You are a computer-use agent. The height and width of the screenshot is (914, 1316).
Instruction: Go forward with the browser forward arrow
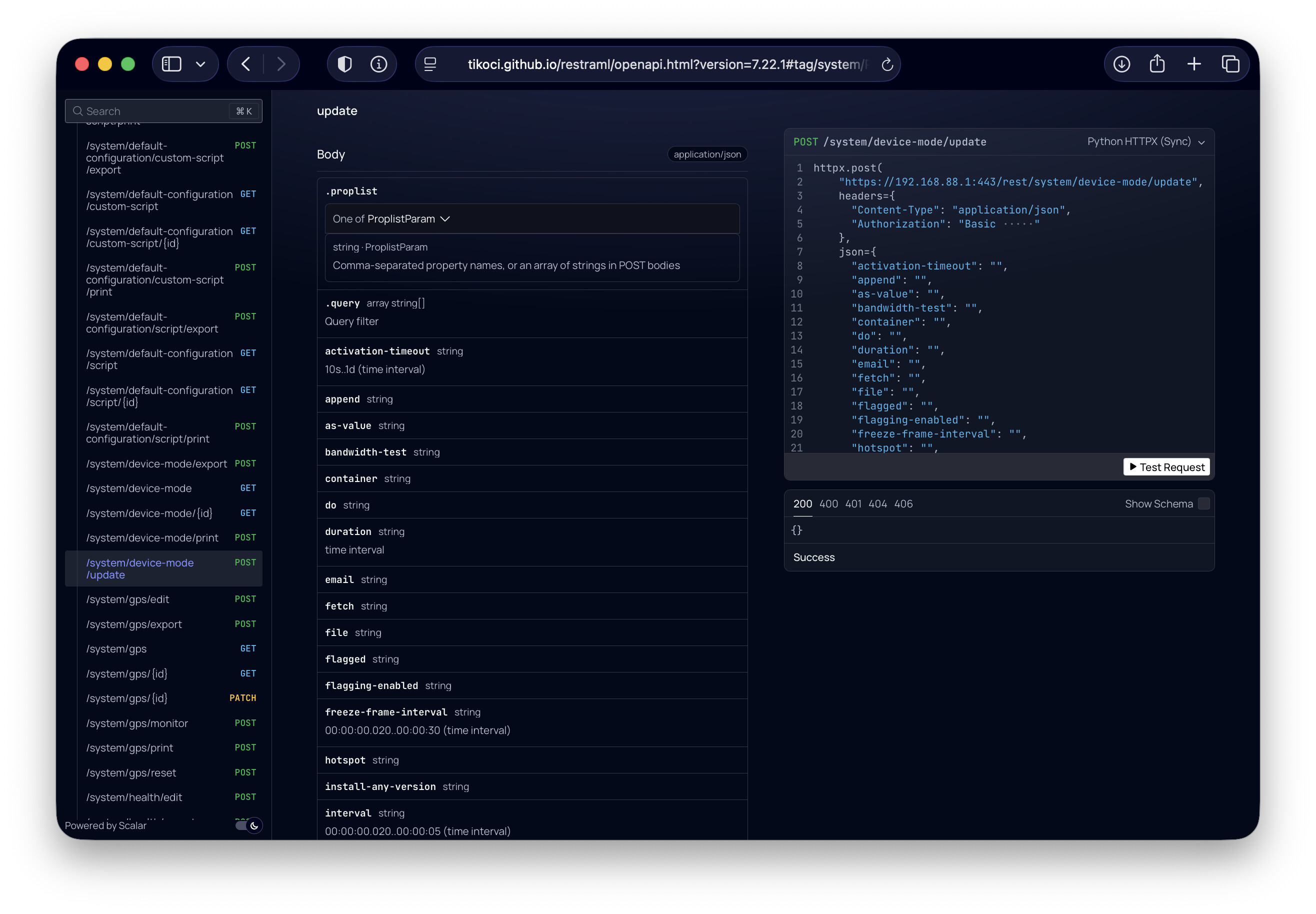click(x=280, y=64)
